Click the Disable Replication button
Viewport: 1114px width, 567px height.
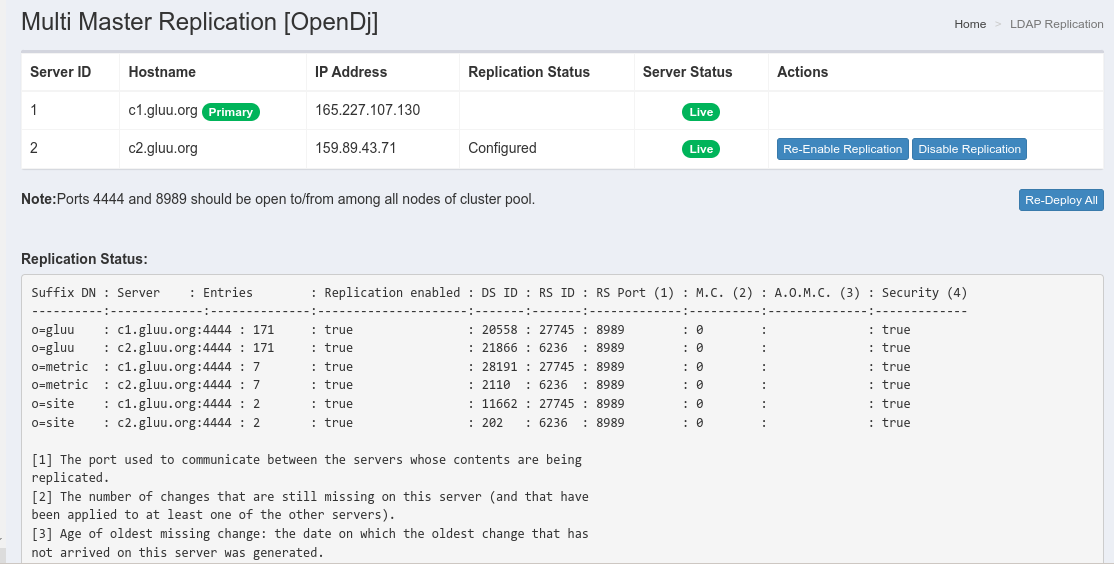[x=969, y=149]
